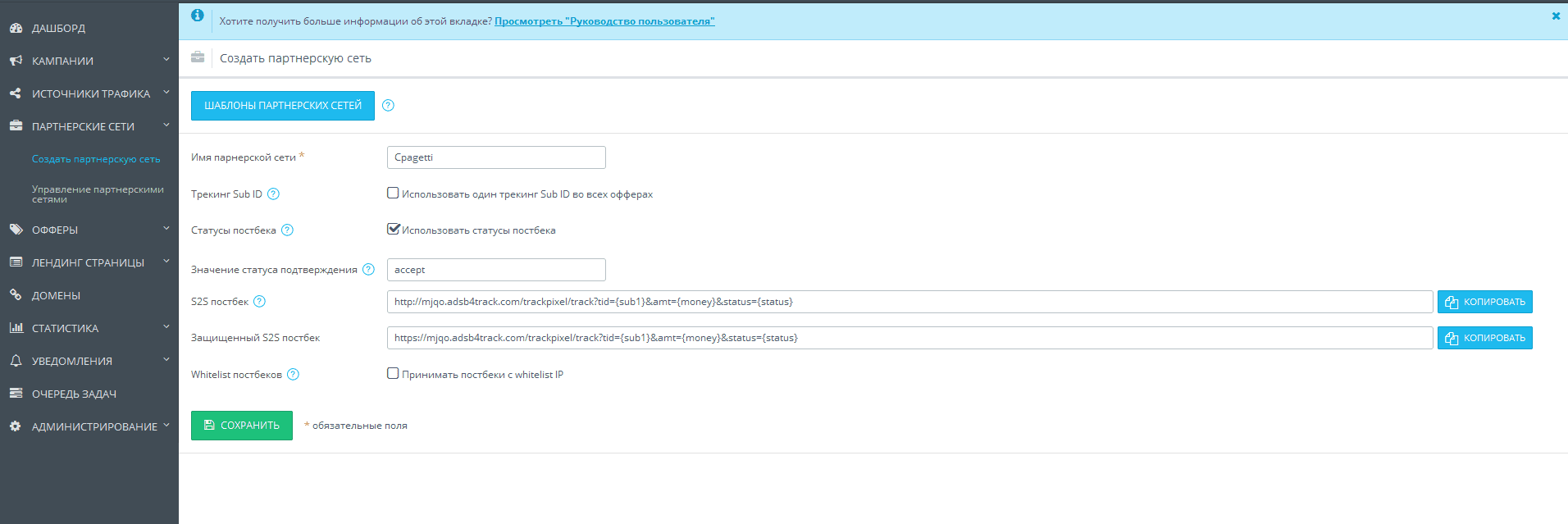This screenshot has width=1568, height=524.
Task: Expand the ЛЕНДИНГ СТРАНИЦЫ chevron
Action: (166, 262)
